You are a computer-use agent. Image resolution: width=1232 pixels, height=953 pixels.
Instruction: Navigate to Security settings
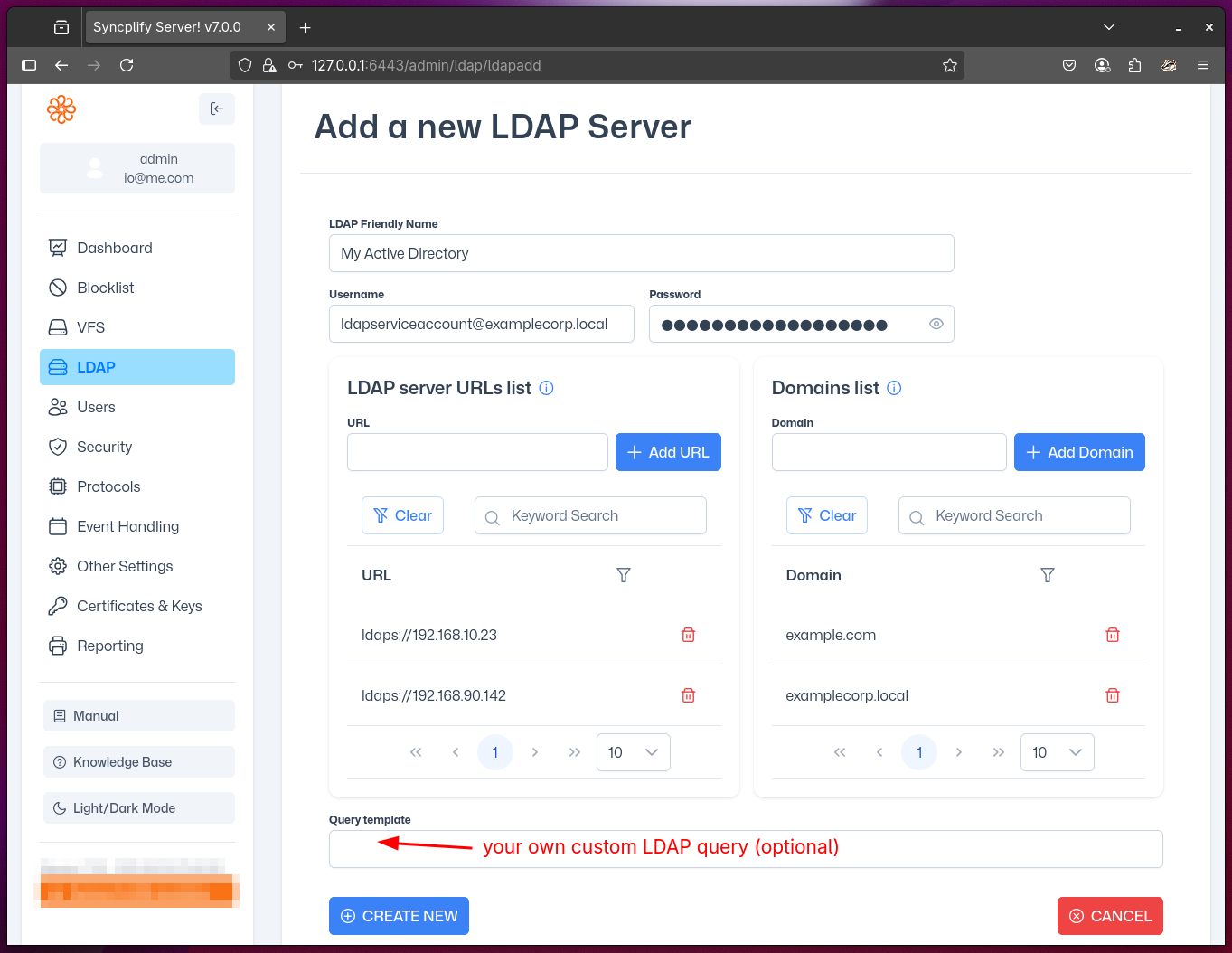(x=137, y=447)
